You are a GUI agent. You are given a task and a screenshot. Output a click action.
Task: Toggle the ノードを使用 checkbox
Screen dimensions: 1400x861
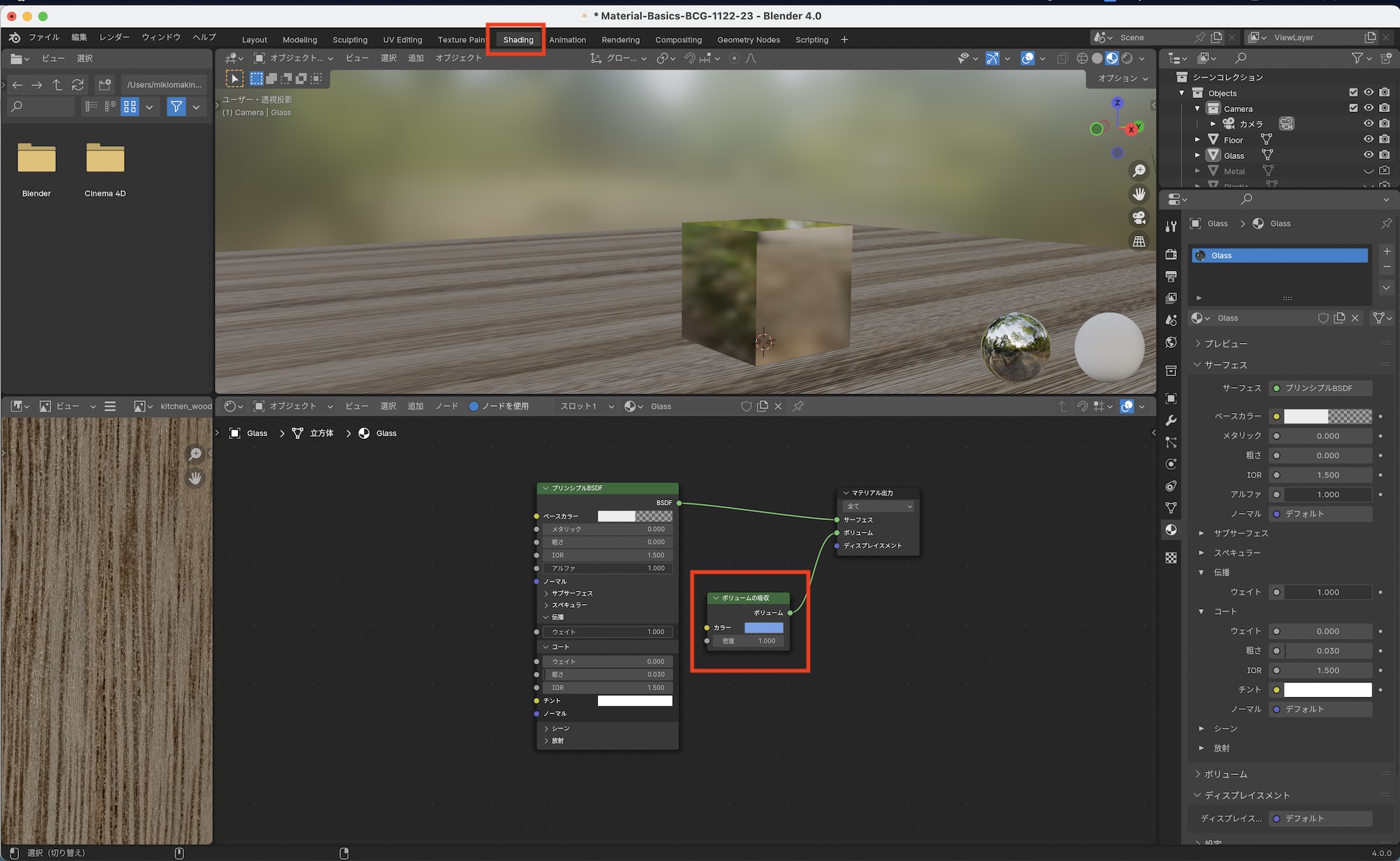(x=474, y=406)
